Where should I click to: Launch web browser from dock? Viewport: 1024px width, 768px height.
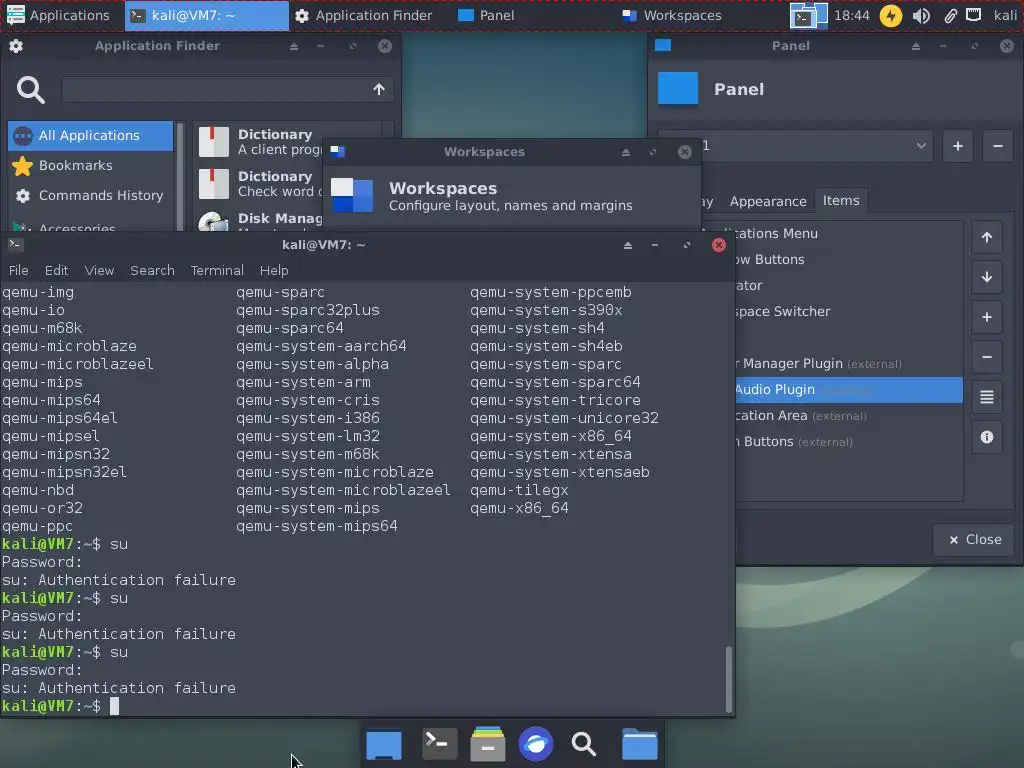pos(536,744)
